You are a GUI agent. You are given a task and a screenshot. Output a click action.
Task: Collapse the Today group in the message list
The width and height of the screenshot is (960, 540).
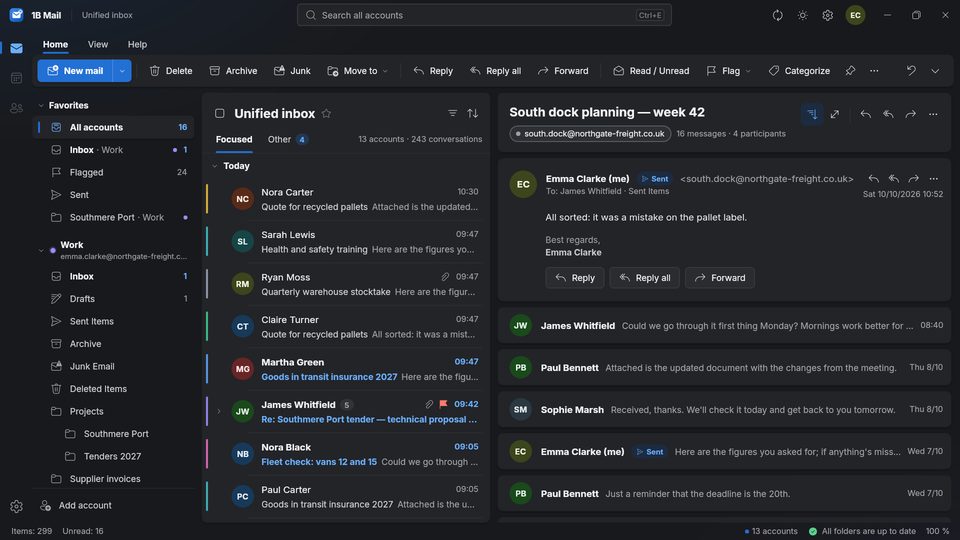click(x=214, y=166)
